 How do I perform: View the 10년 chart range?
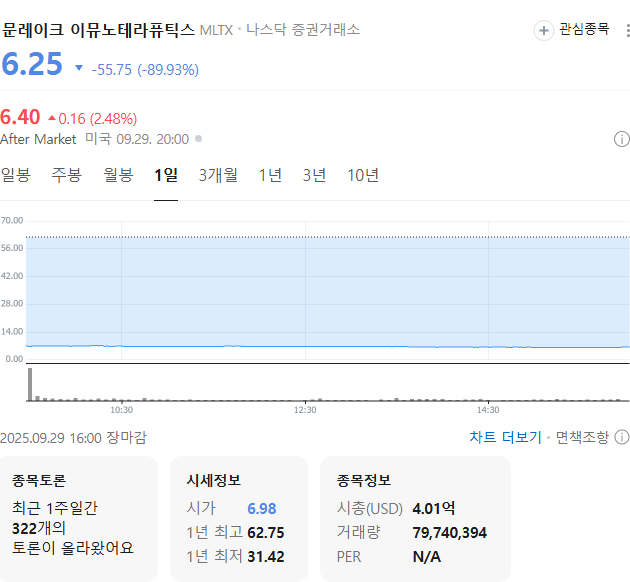pos(363,175)
